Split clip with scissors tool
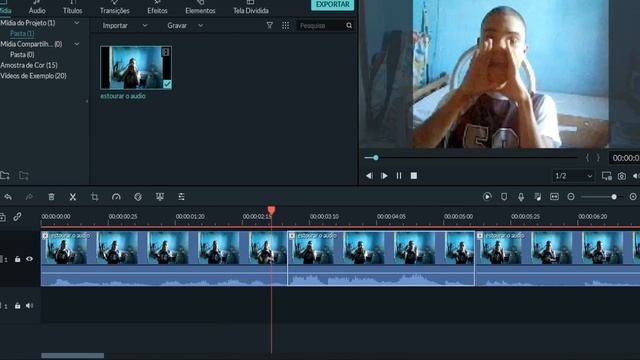640x360 pixels. (x=73, y=197)
